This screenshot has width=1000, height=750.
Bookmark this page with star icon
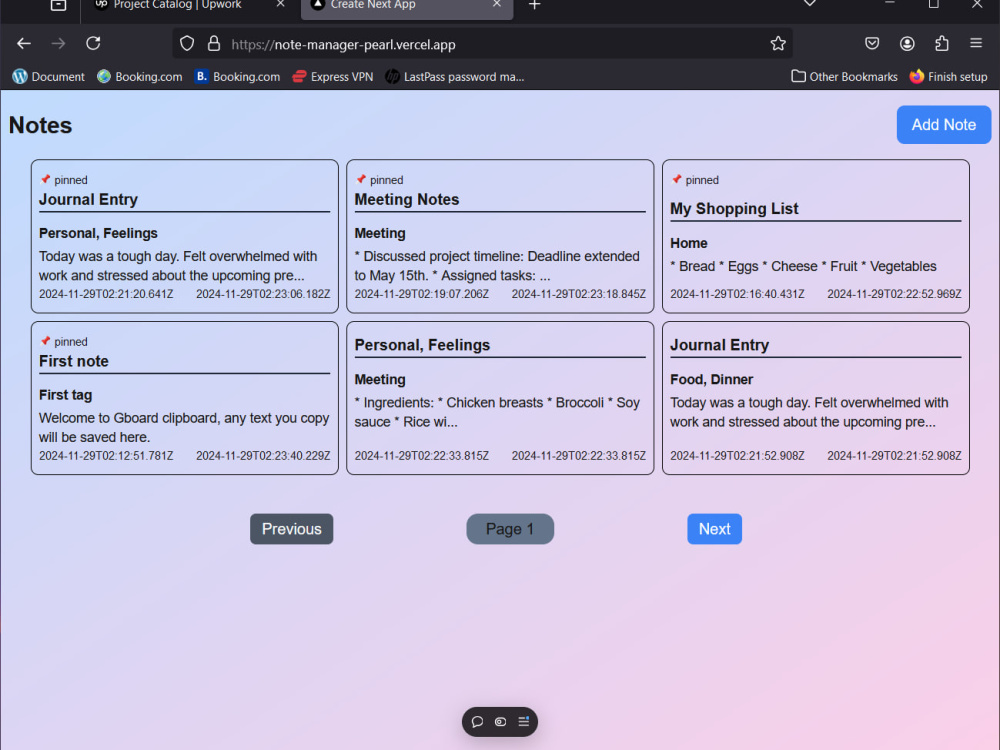[777, 43]
